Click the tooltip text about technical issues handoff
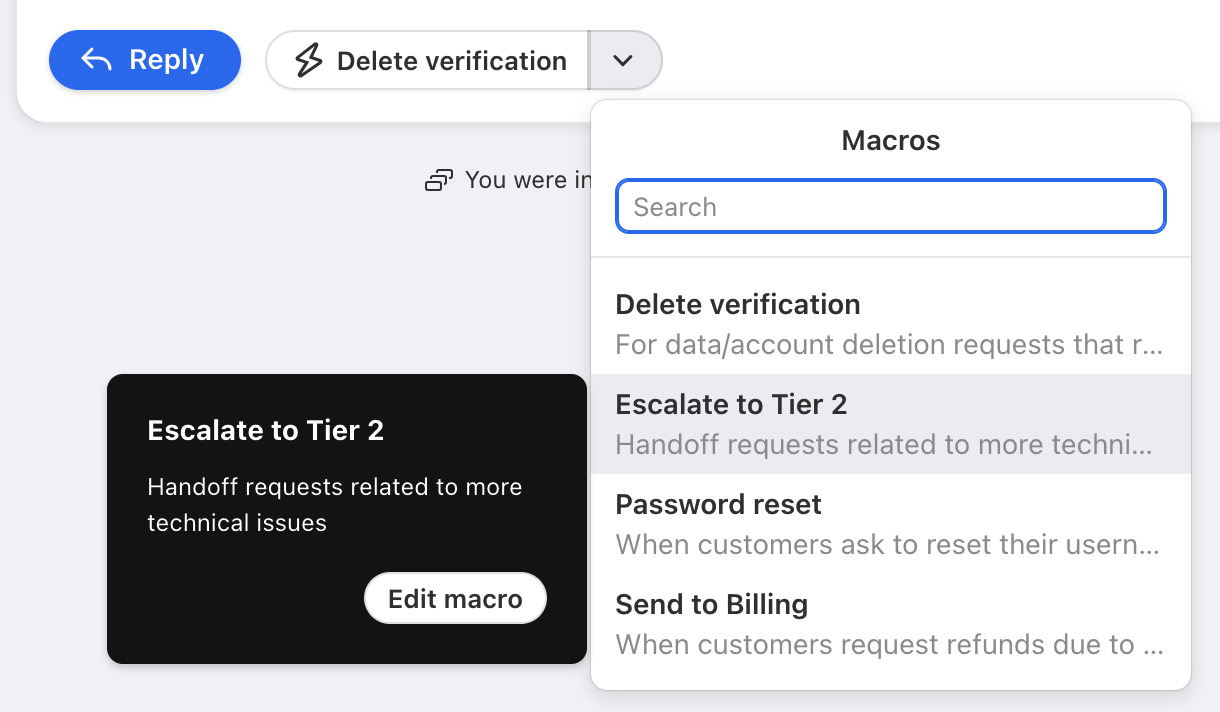The width and height of the screenshot is (1220, 712). (x=335, y=505)
